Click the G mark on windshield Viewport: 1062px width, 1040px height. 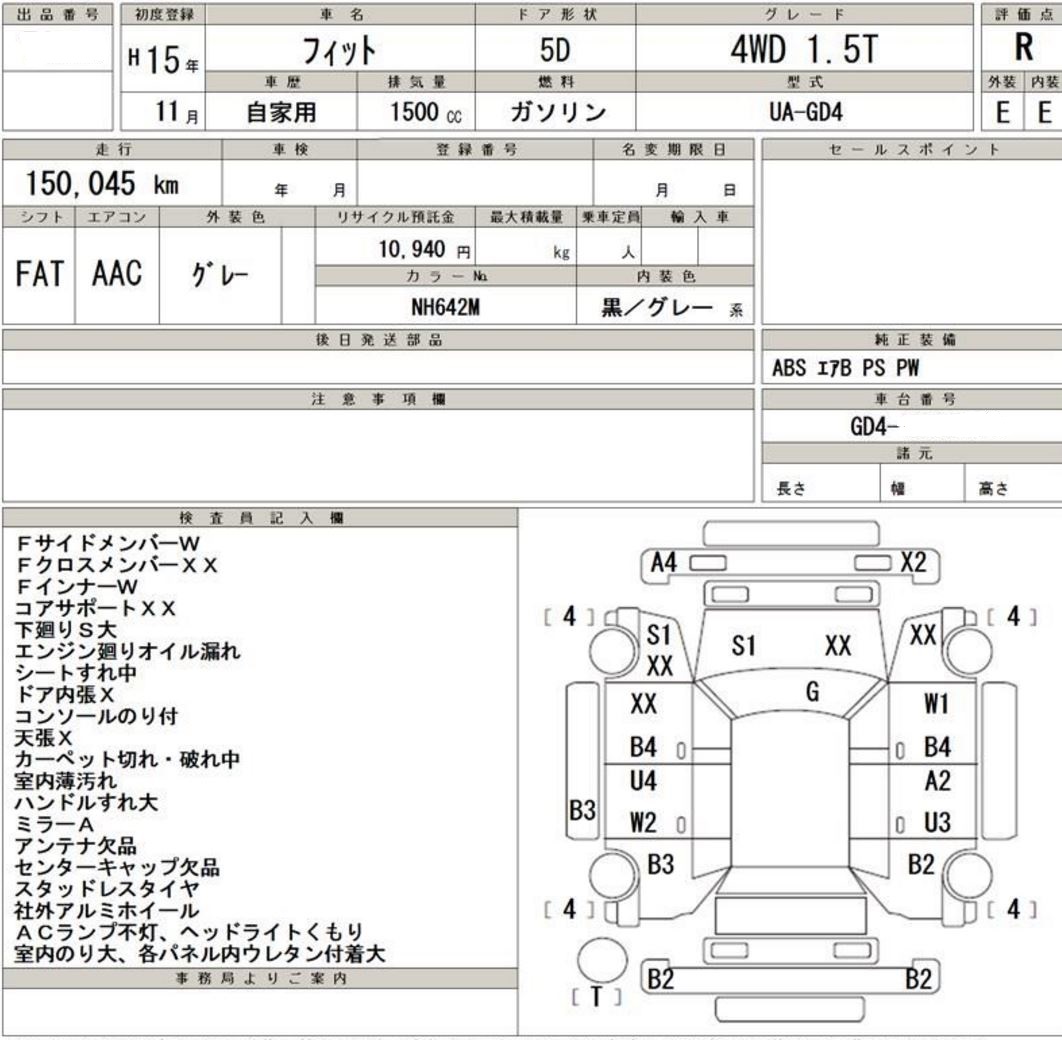[812, 692]
